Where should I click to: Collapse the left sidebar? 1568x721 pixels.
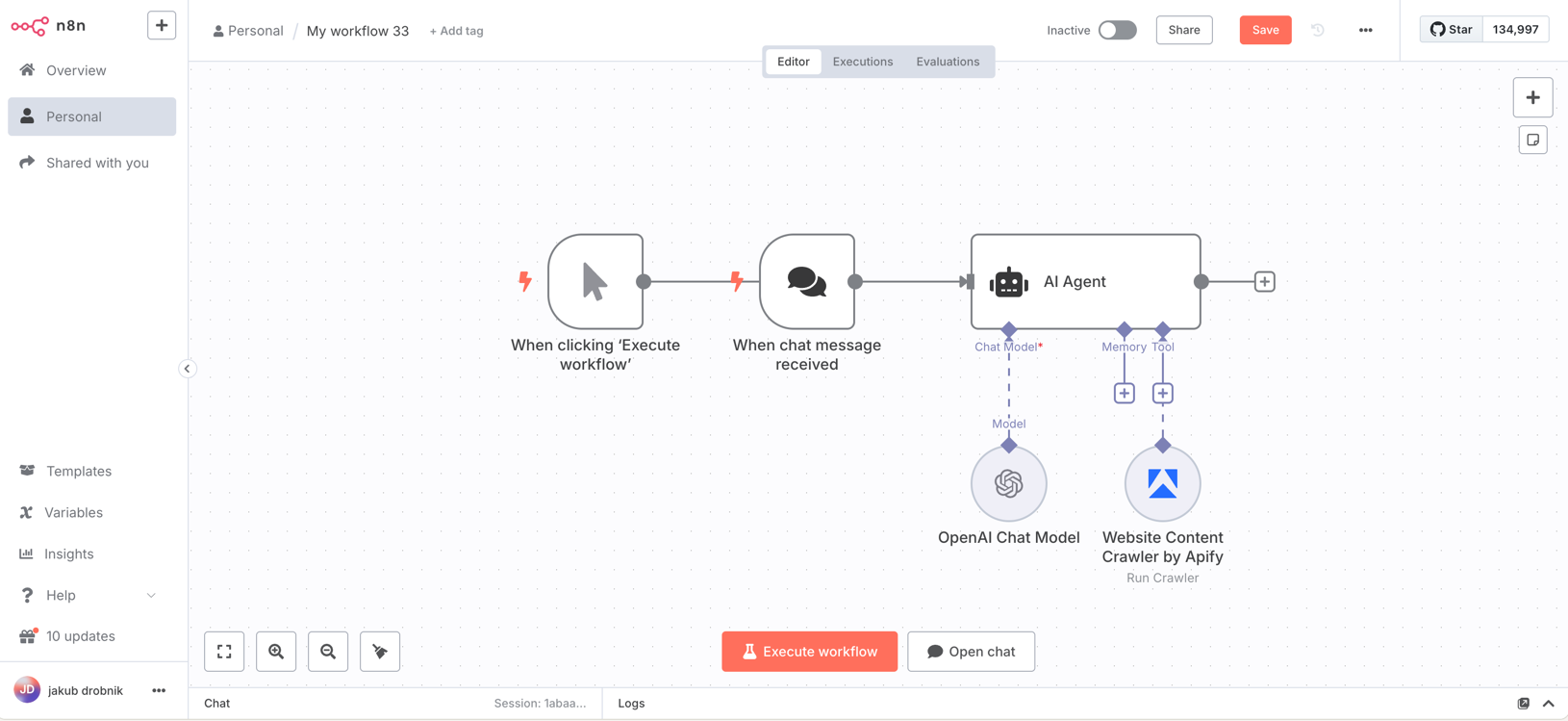point(188,369)
